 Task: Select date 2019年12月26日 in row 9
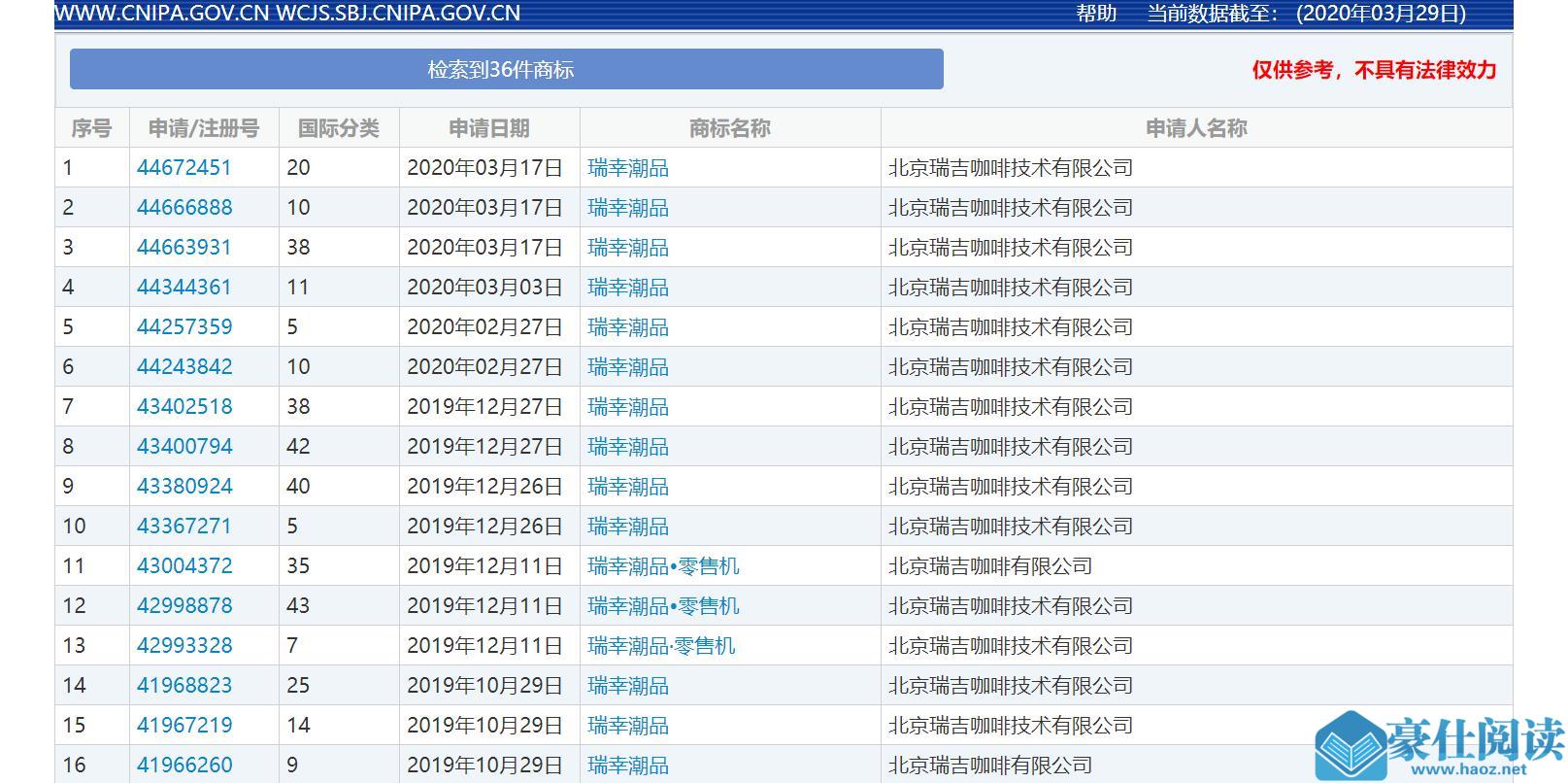[x=484, y=487]
